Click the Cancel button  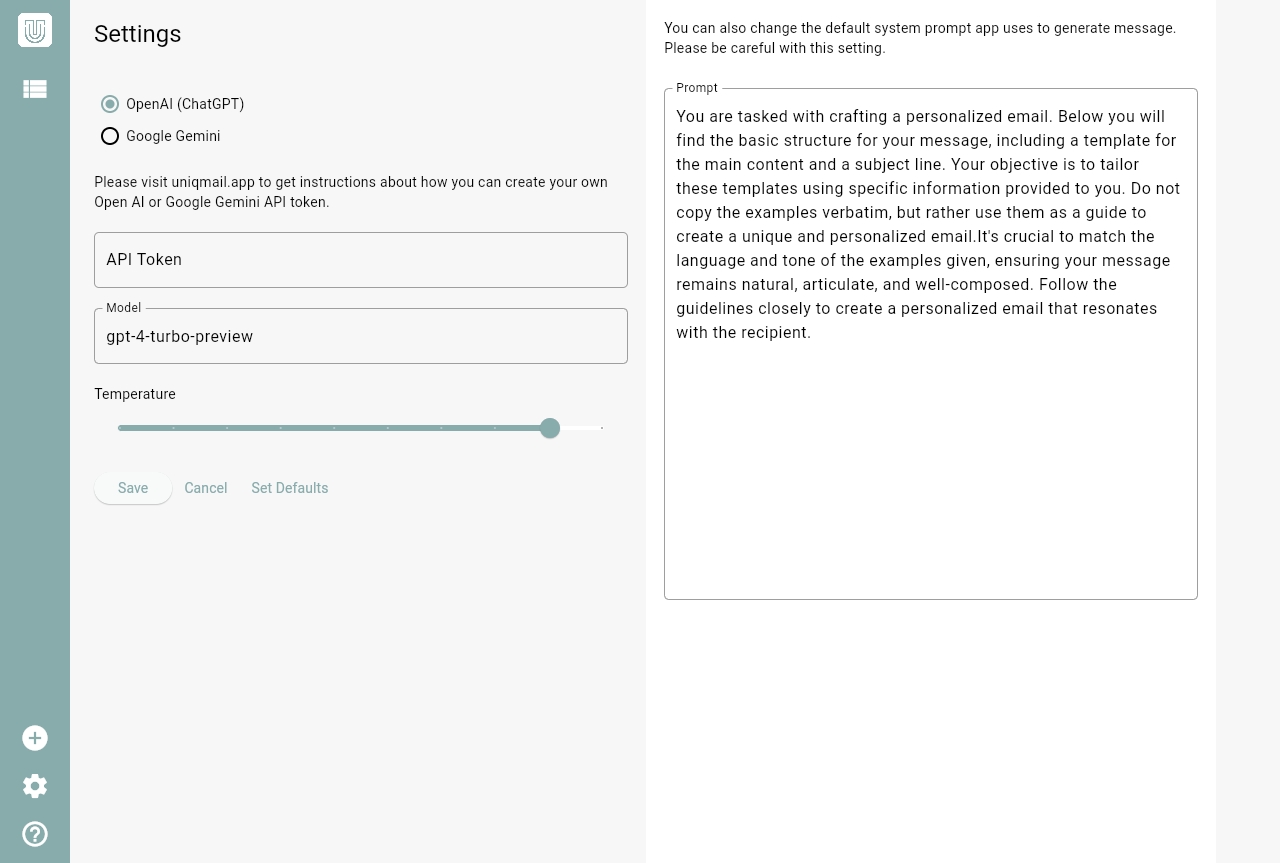pos(206,488)
